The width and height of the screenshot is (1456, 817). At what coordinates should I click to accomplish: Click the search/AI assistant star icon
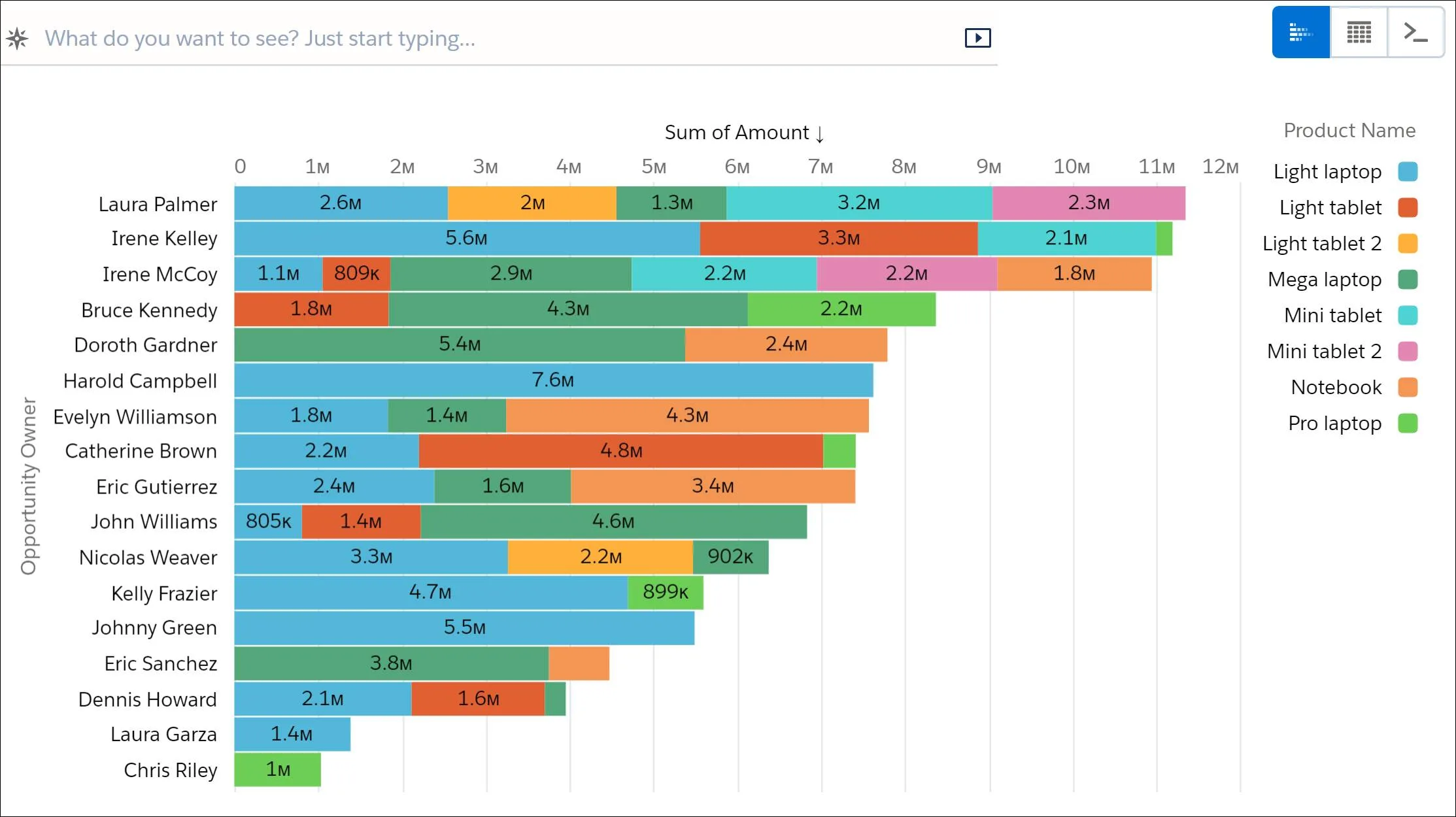pyautogui.click(x=17, y=38)
